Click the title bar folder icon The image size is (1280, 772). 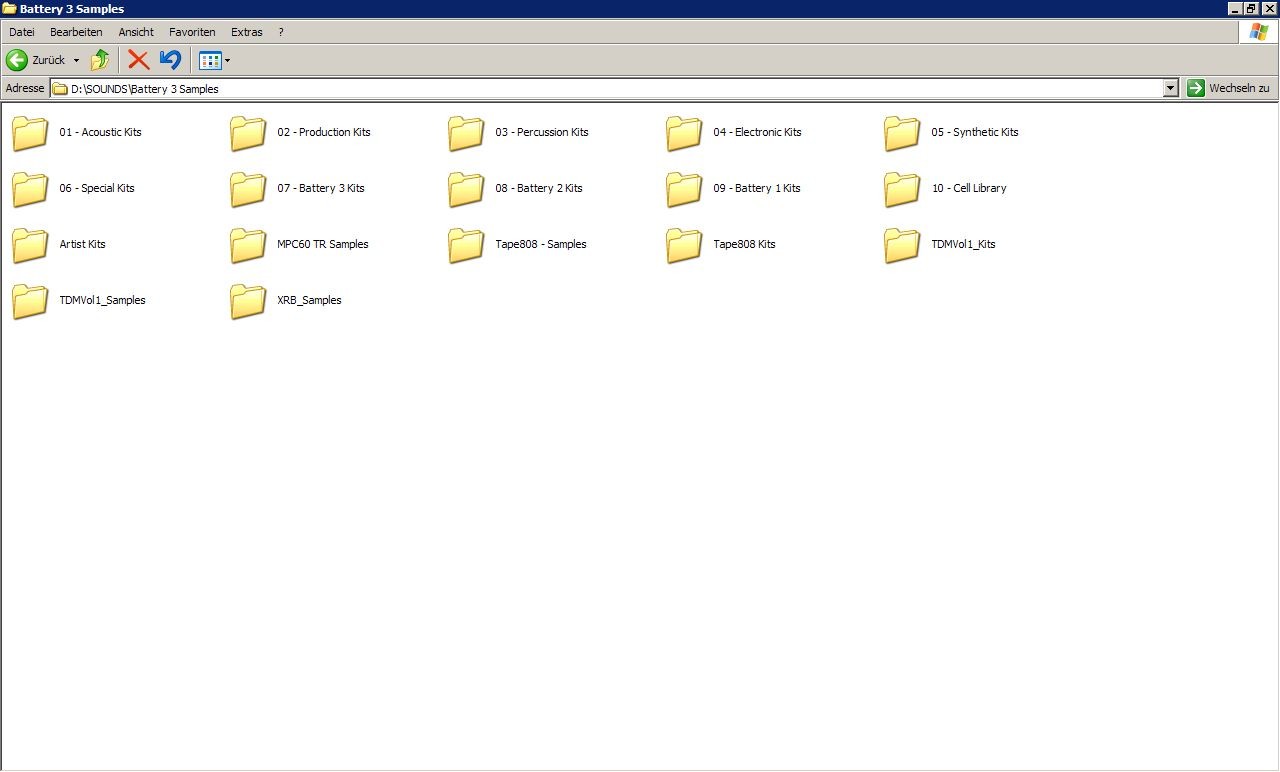coord(9,8)
